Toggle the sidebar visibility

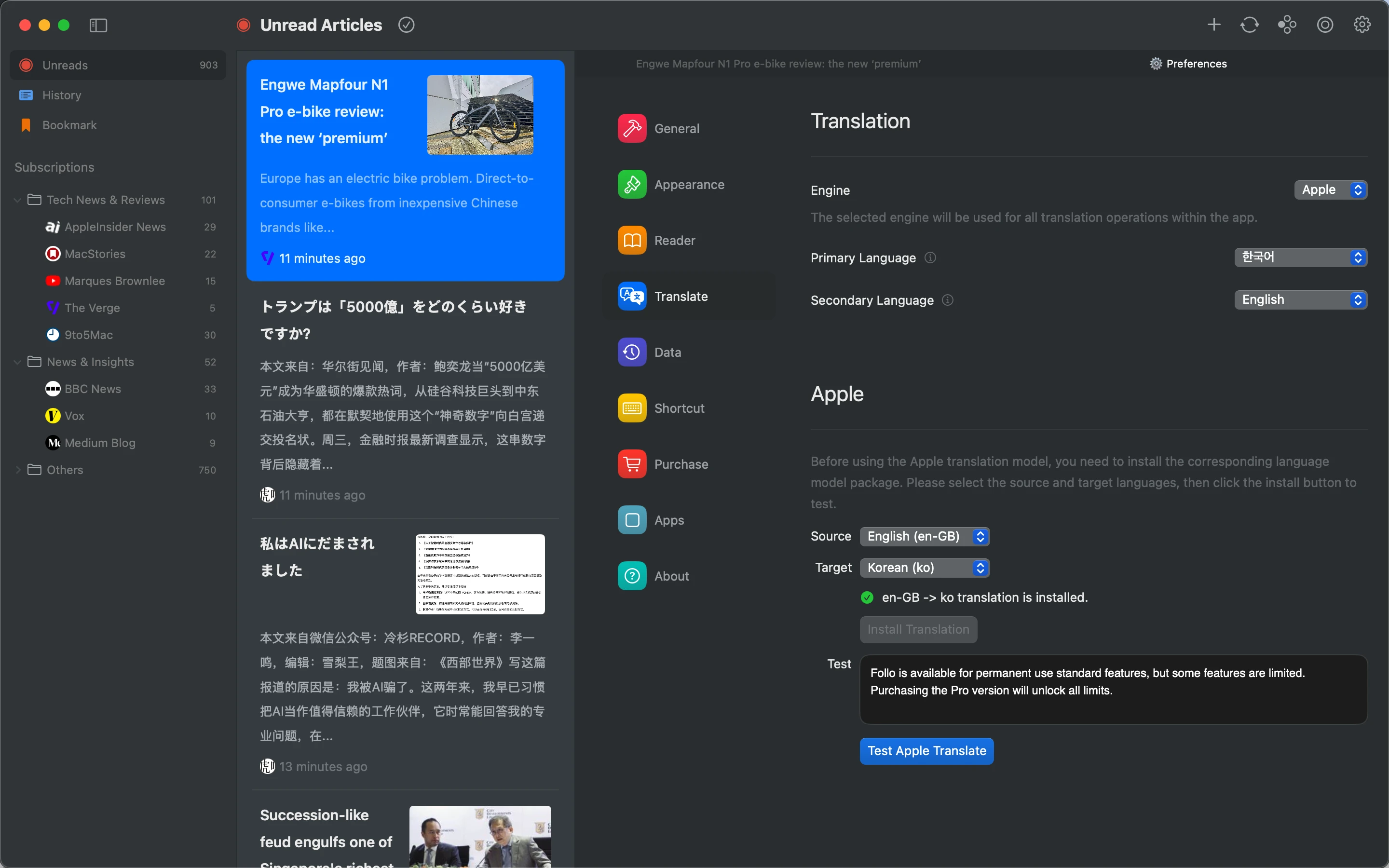point(97,25)
